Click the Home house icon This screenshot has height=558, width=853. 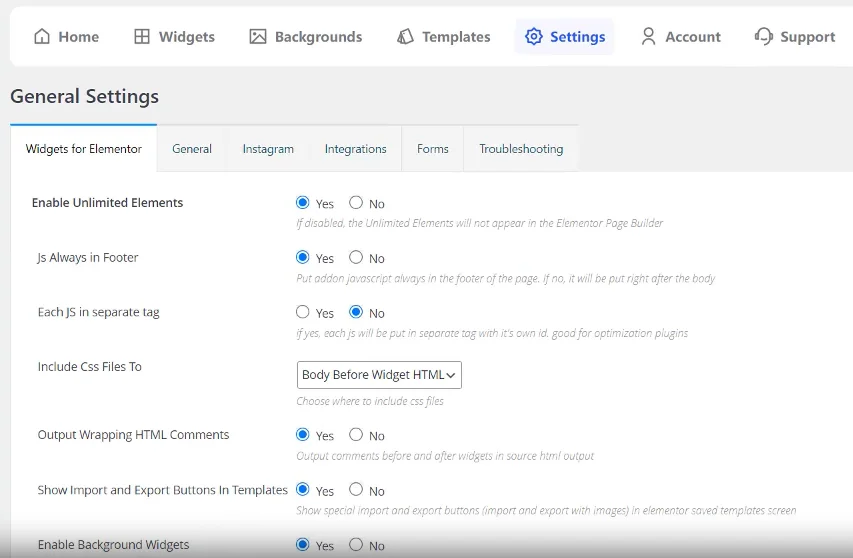pyautogui.click(x=42, y=37)
